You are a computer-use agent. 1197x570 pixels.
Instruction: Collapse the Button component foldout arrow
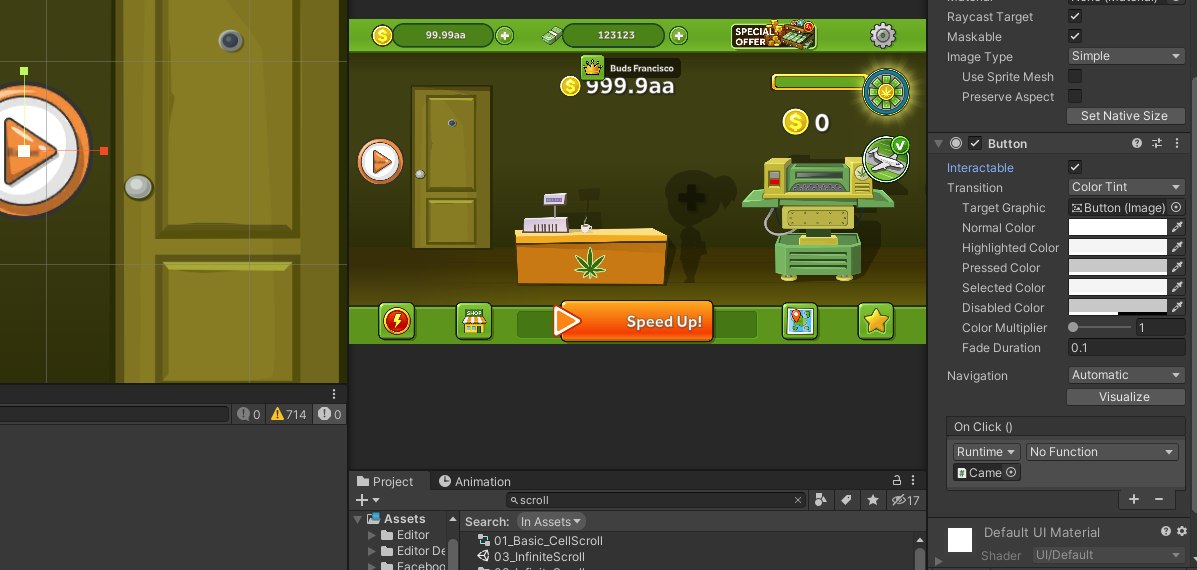(938, 143)
